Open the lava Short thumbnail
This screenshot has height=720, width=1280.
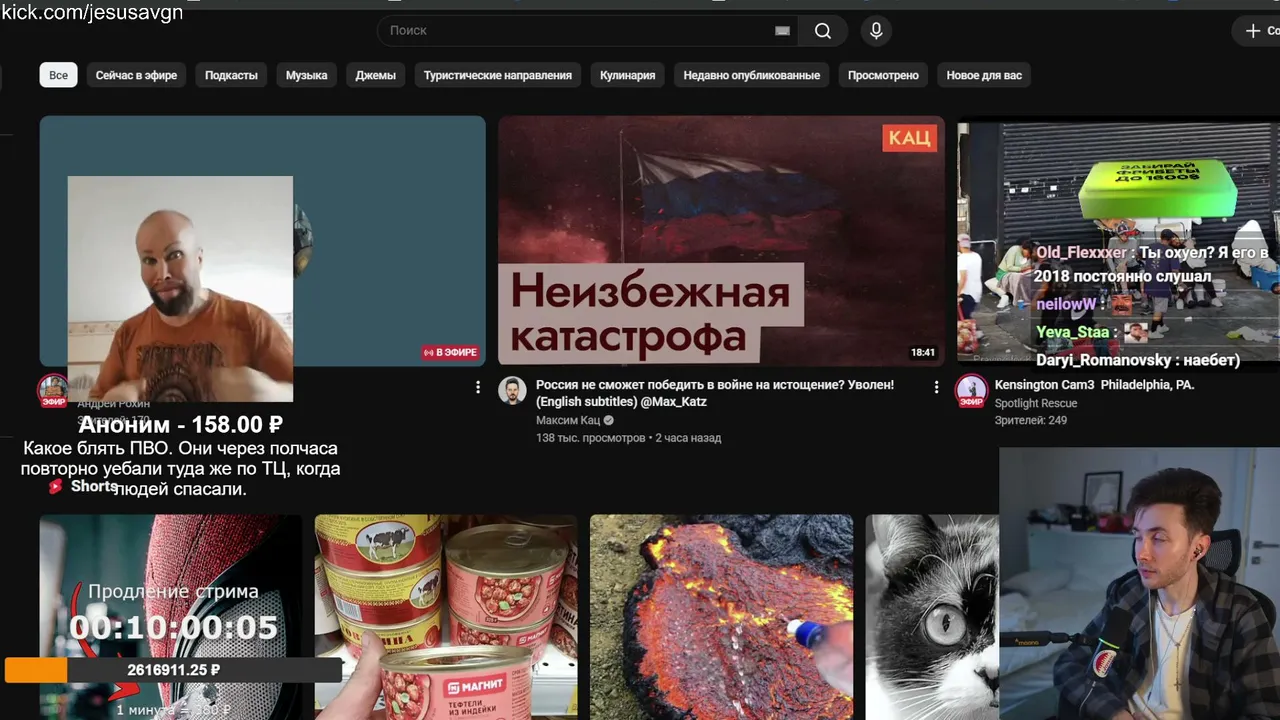point(721,617)
